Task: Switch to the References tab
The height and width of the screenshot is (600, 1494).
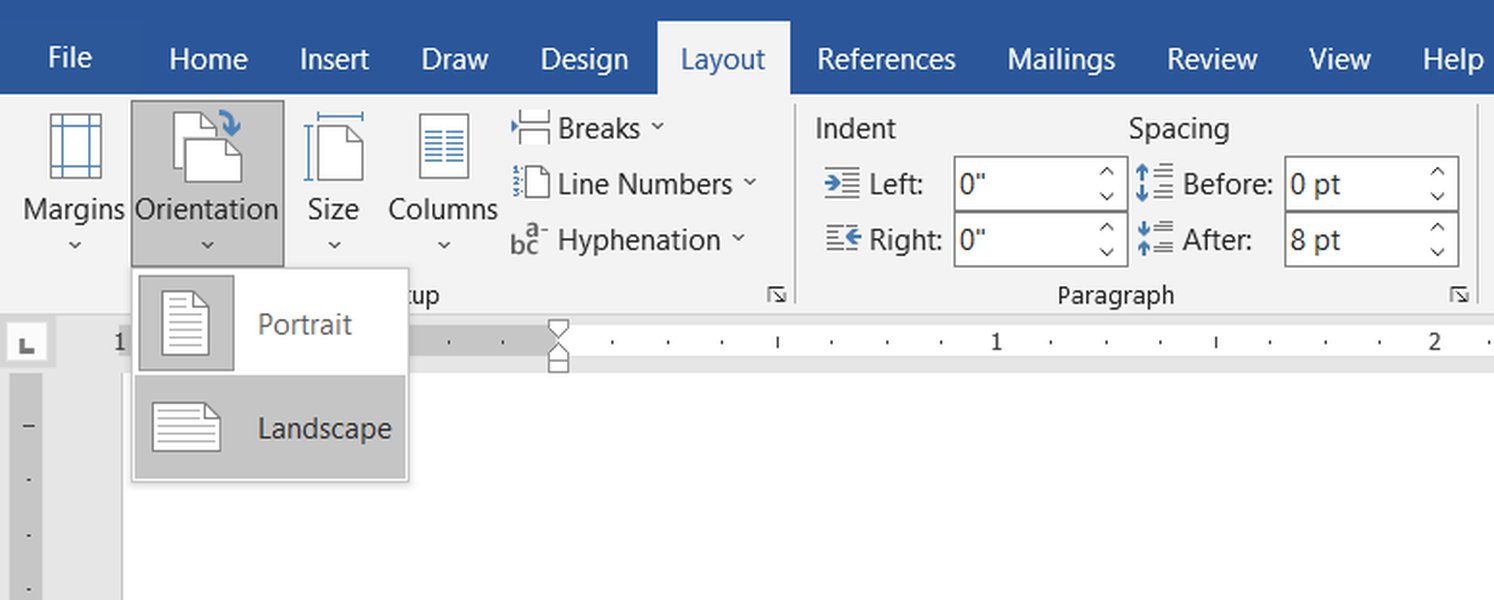Action: click(x=886, y=59)
